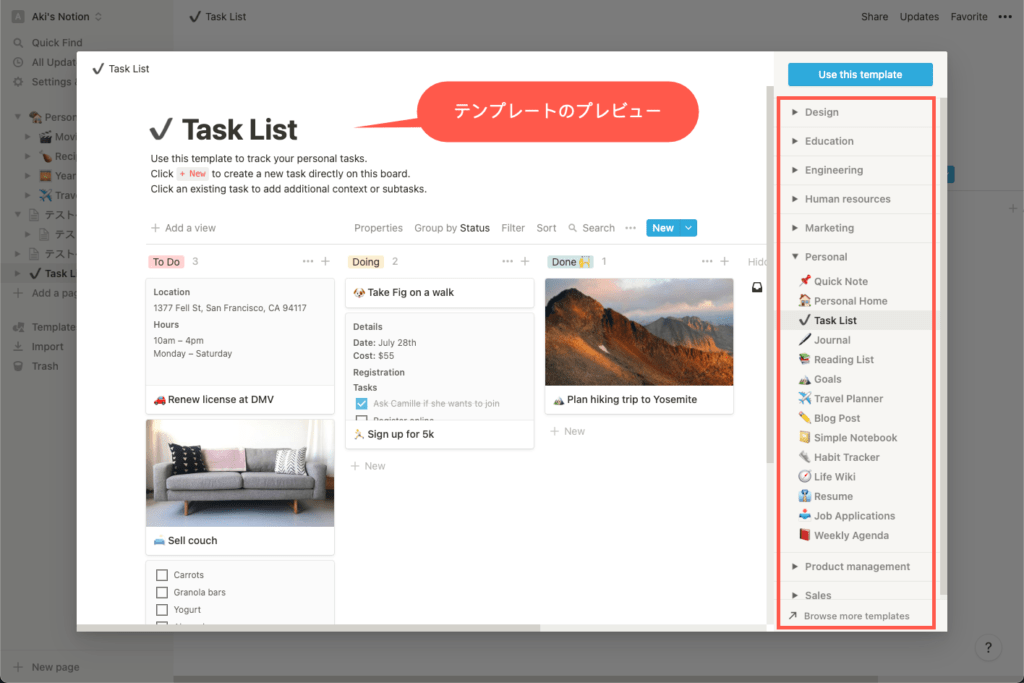Check the Granola bars checkbox

(162, 592)
